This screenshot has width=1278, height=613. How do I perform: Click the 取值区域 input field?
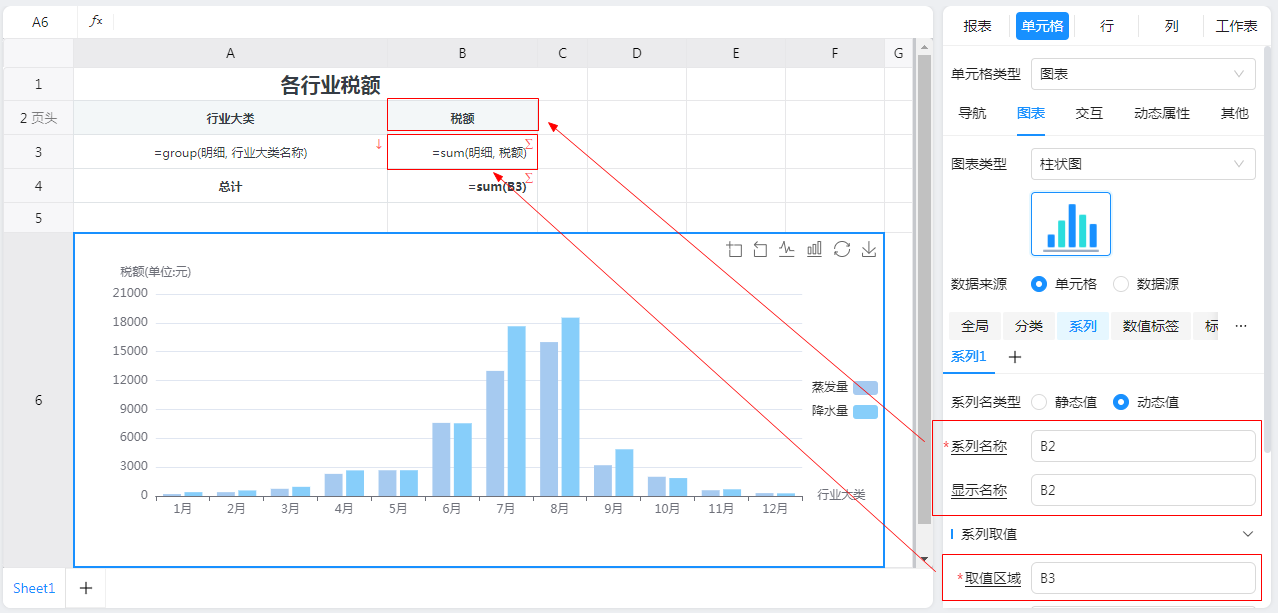point(1142,578)
